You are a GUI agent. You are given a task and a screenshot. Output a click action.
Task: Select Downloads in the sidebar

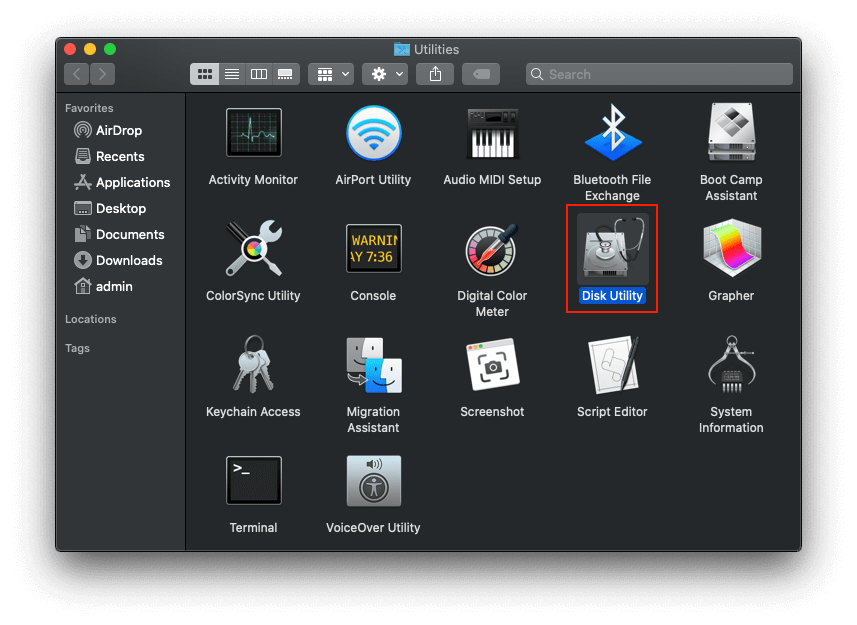click(122, 260)
